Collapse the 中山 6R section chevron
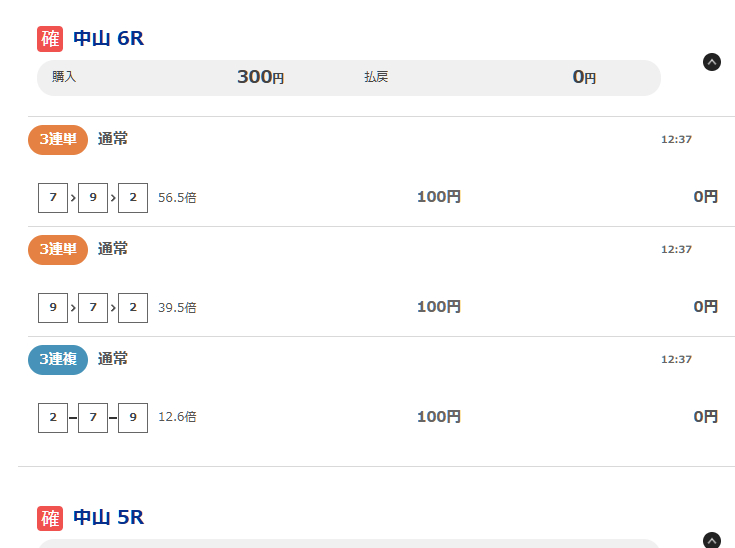The image size is (735, 548). point(712,62)
